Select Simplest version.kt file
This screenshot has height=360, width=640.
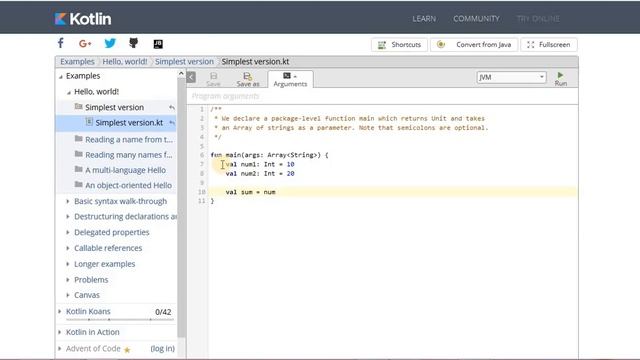click(x=129, y=122)
